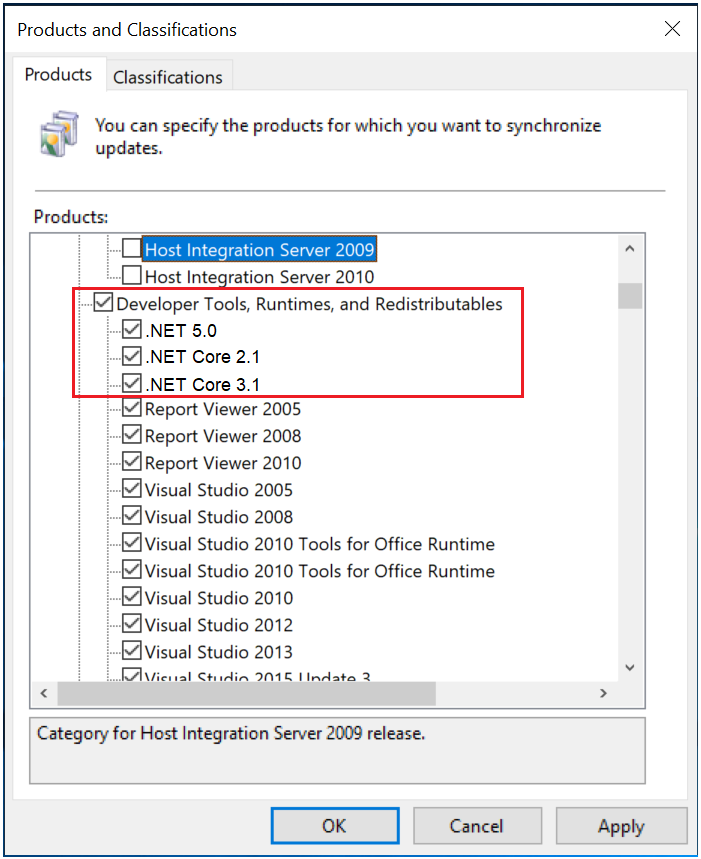Select the Products tab
The width and height of the screenshot is (701, 859).
(x=59, y=75)
